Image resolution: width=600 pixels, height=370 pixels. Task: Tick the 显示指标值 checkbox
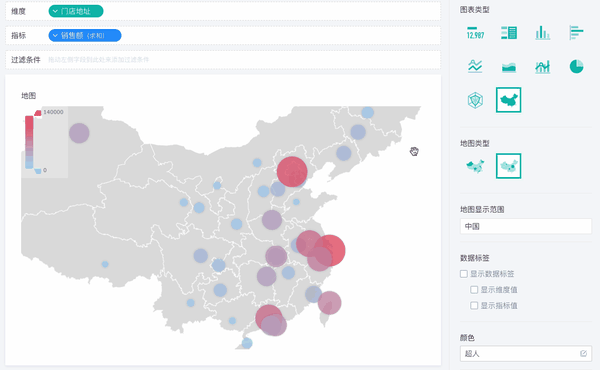click(x=474, y=305)
